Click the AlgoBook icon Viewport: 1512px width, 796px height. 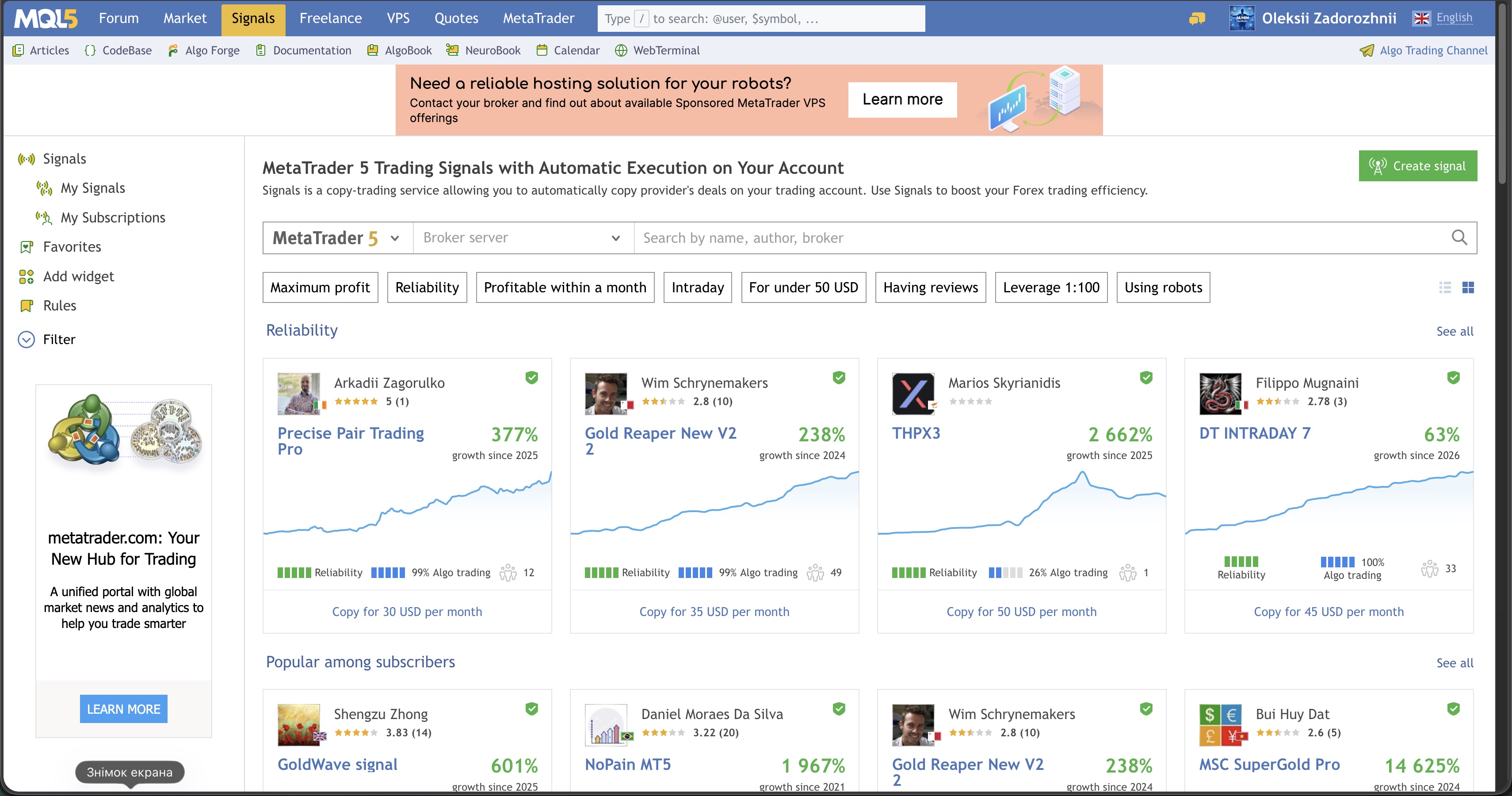372,50
